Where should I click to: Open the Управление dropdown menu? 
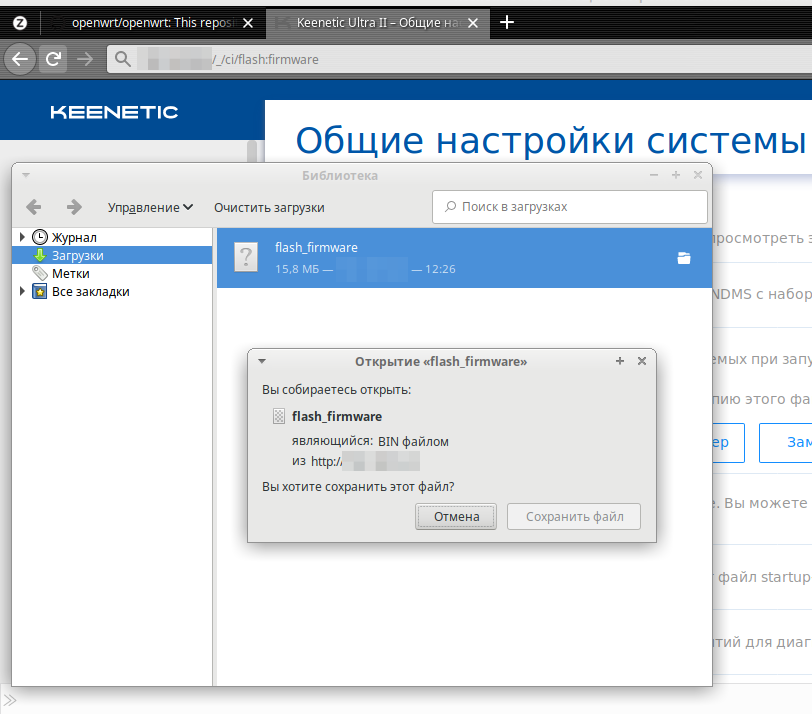(150, 208)
